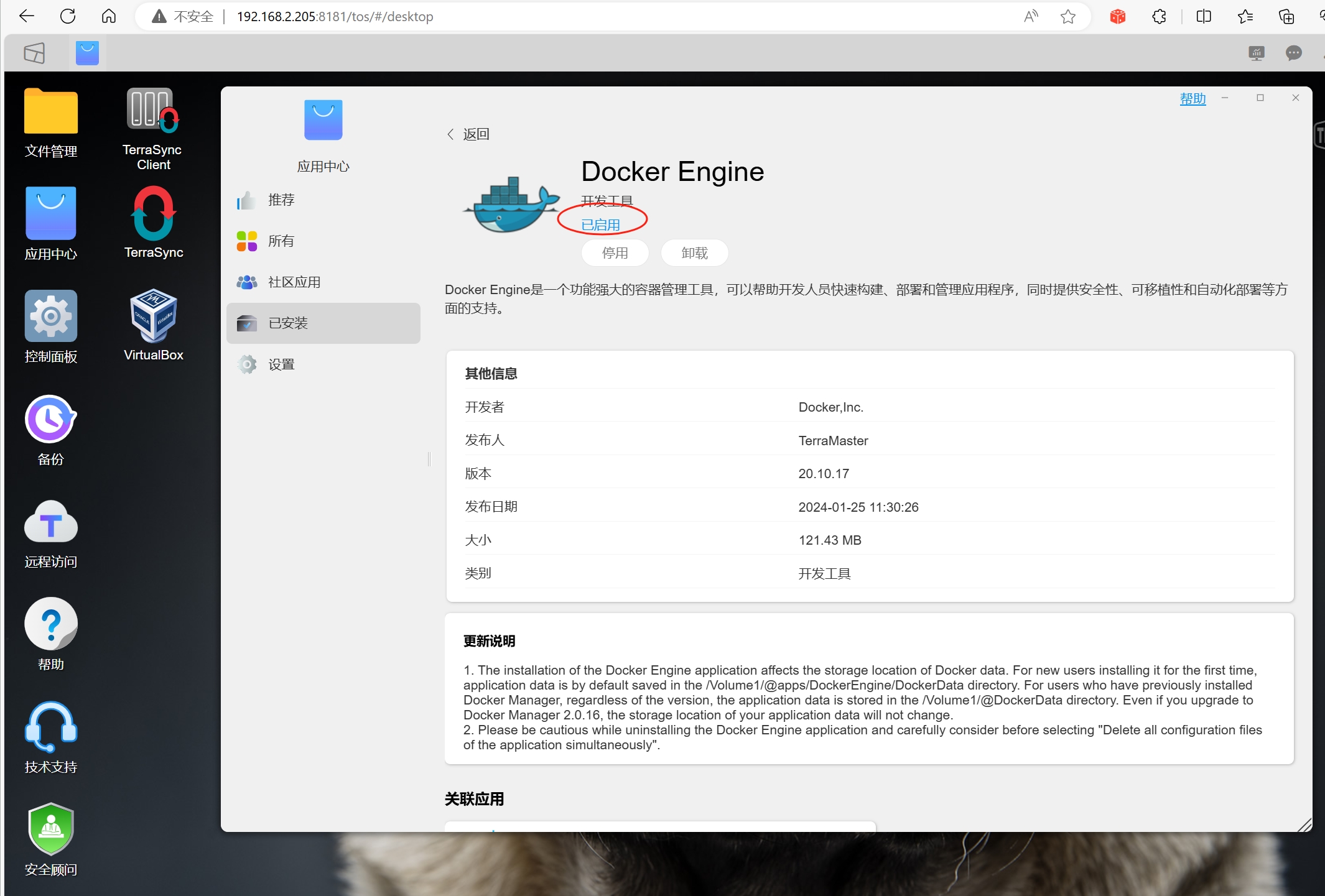Open the 远程访问 remote access icon
This screenshot has width=1325, height=896.
pos(51,522)
